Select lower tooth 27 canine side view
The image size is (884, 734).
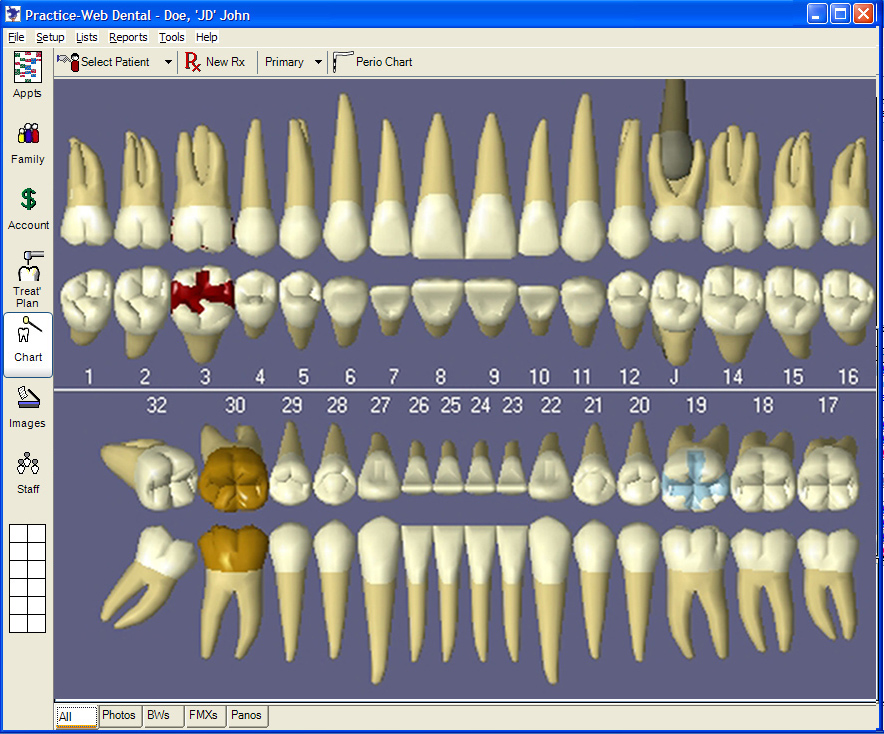(x=379, y=599)
